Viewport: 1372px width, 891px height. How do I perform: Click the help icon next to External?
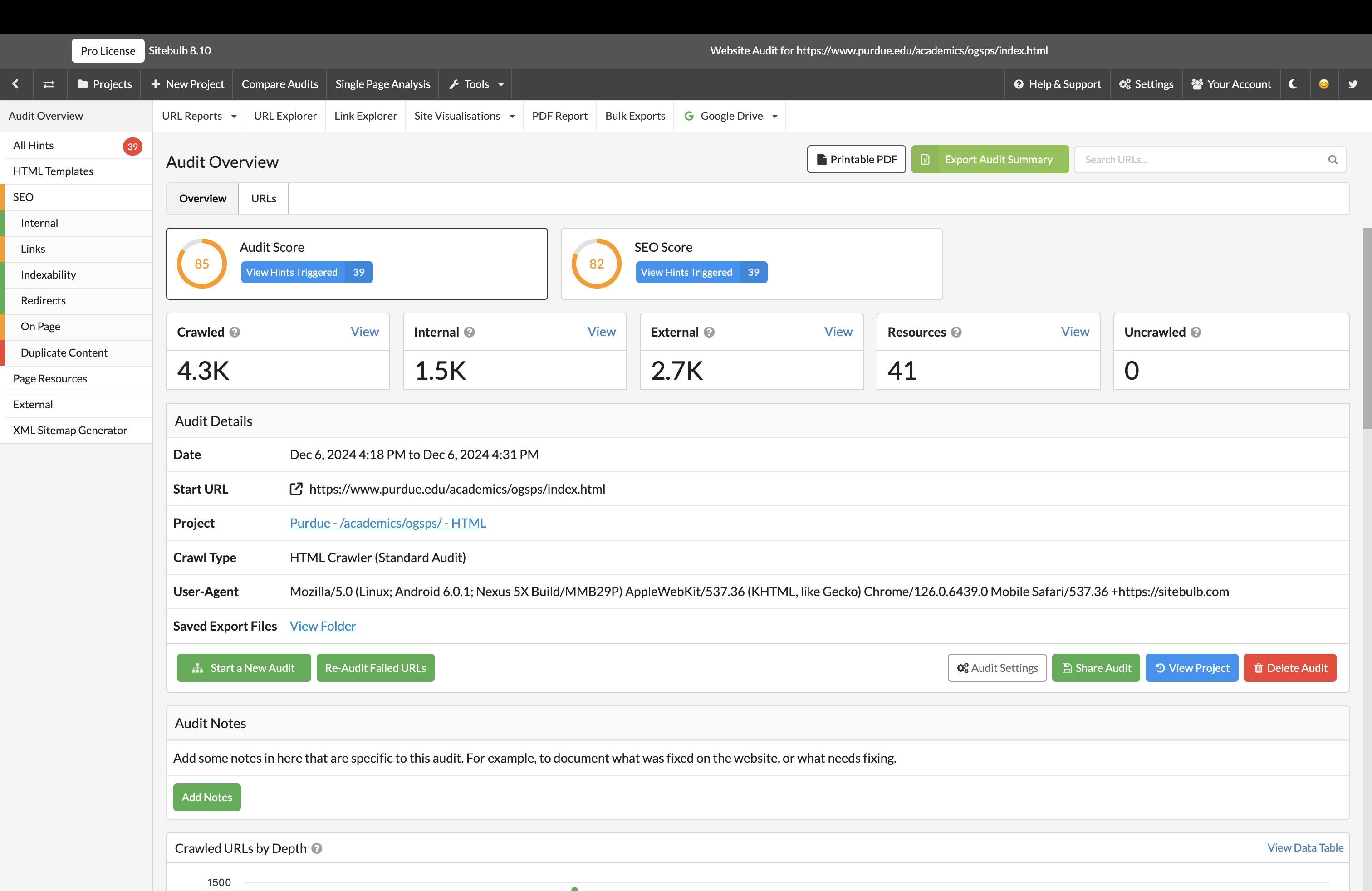click(709, 332)
